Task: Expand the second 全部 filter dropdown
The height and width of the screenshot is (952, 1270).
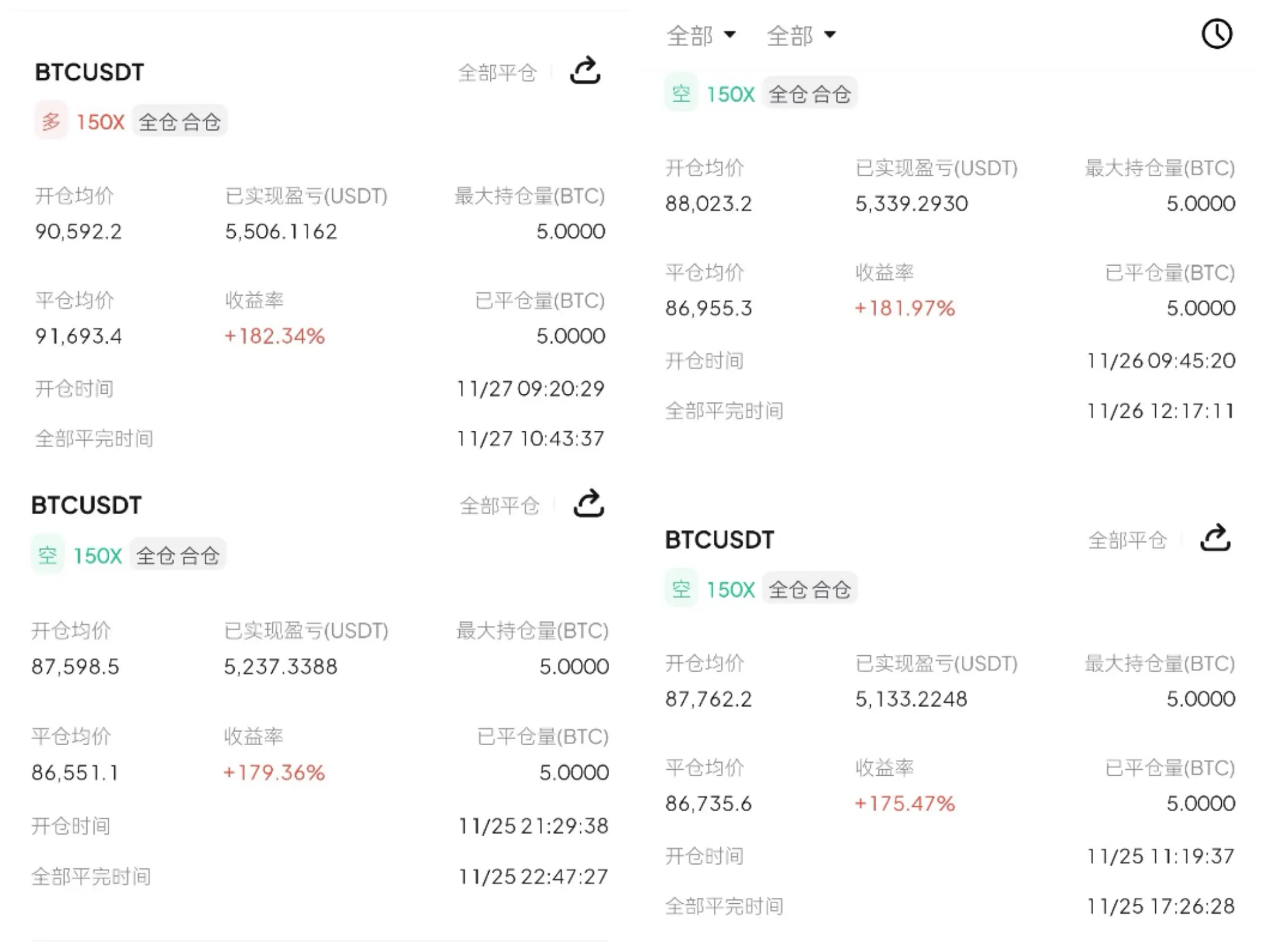Action: (801, 35)
